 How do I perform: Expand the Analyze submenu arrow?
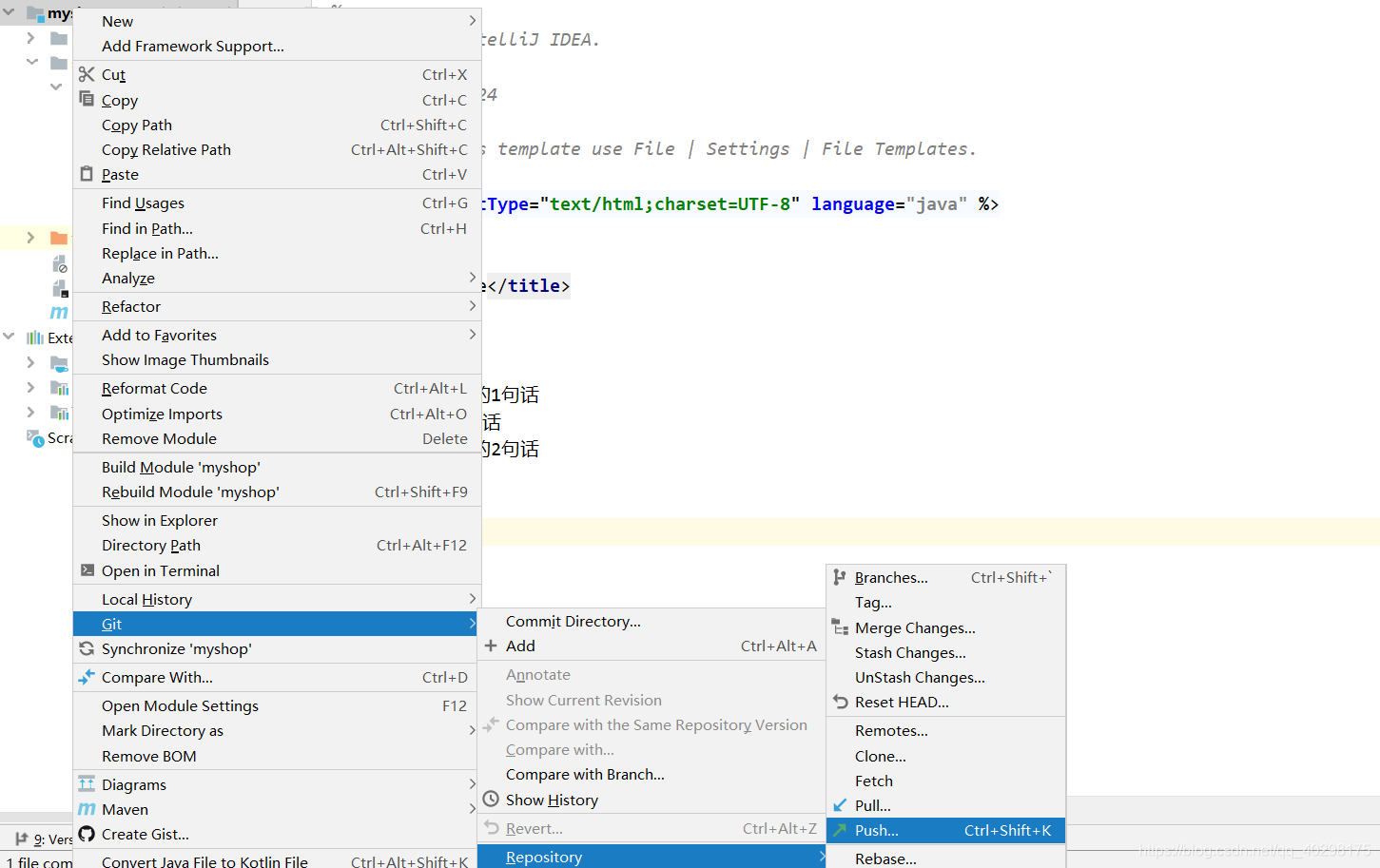pos(473,278)
